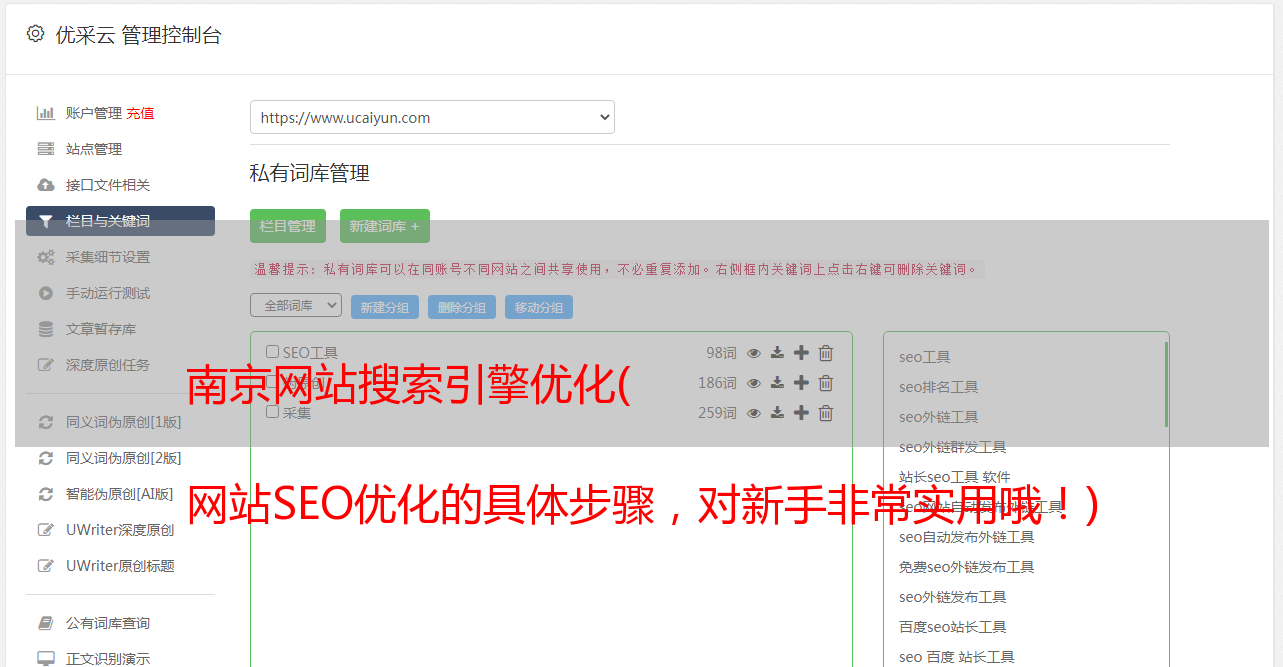View words in the 采集 library (eye icon)
Viewport: 1283px width, 667px height.
[754, 413]
